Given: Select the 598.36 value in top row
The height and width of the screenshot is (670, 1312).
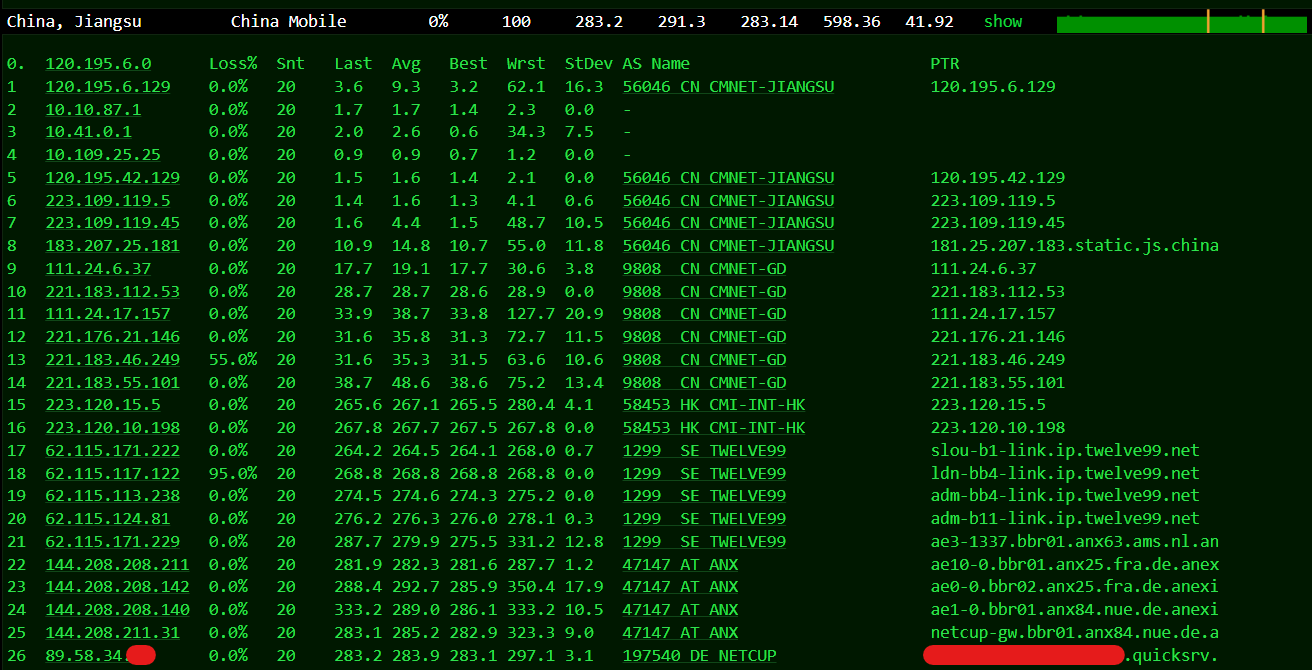Looking at the screenshot, I should tap(852, 21).
